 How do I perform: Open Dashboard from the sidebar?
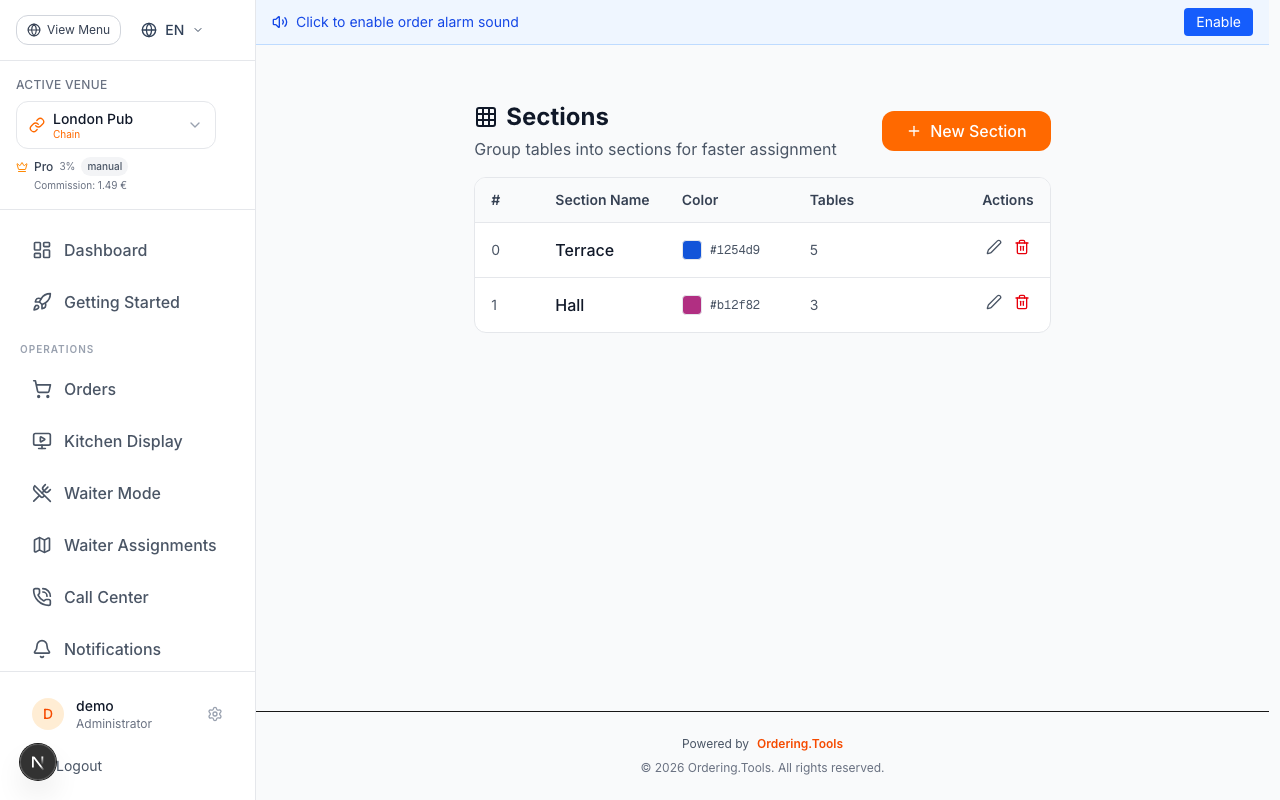105,250
